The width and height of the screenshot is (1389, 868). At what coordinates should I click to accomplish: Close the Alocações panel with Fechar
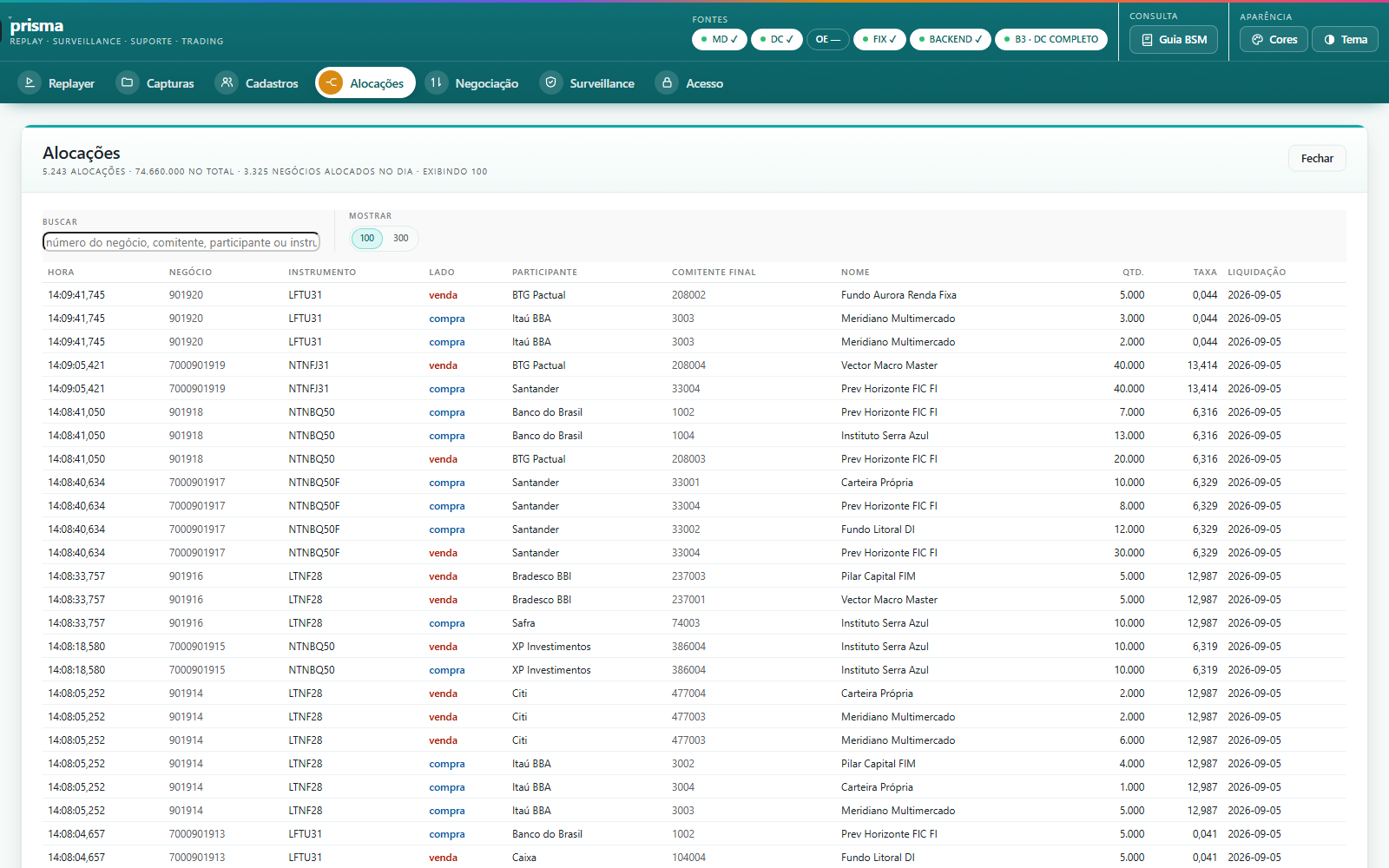pos(1317,158)
